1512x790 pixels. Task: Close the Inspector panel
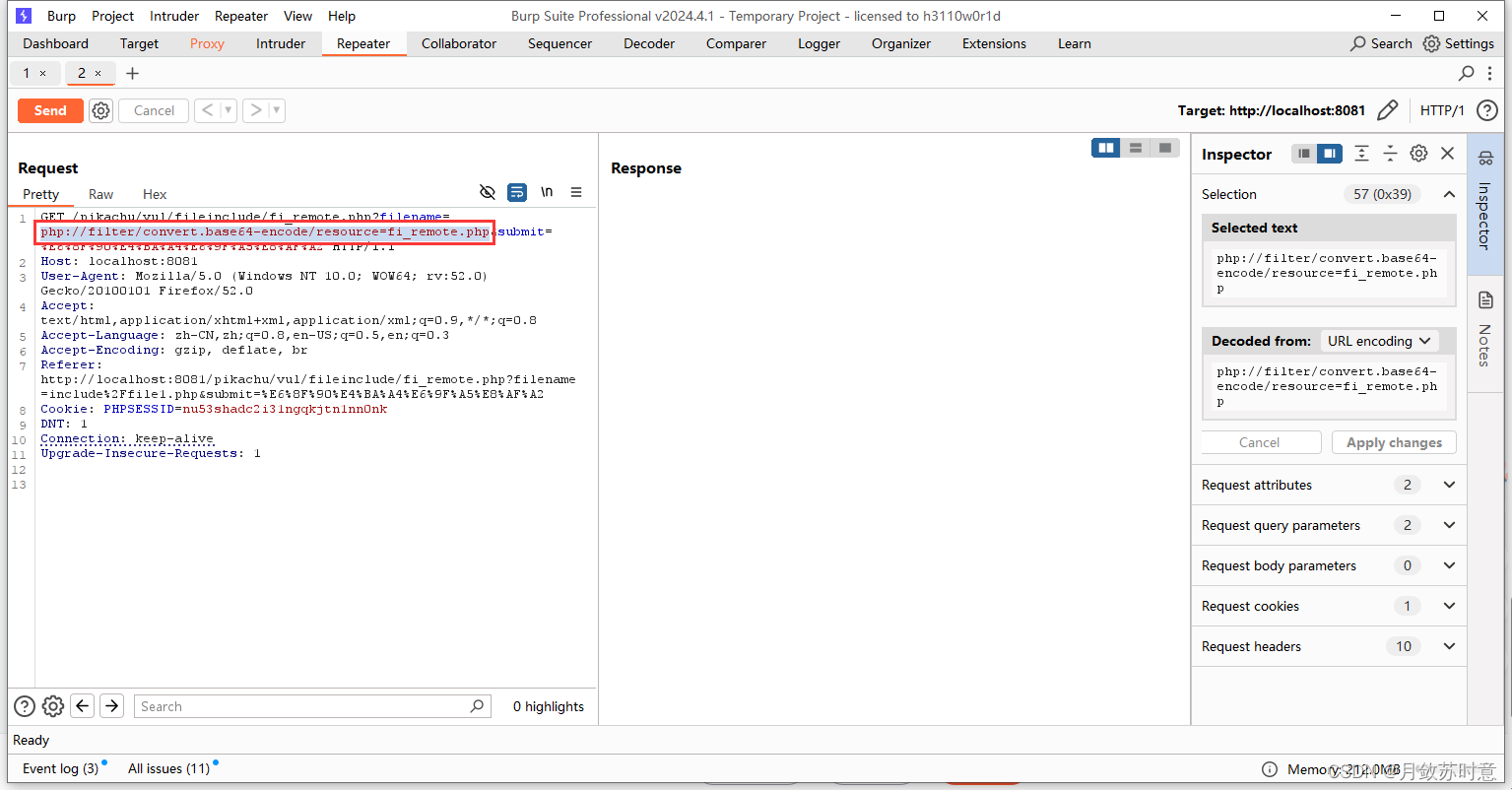pyautogui.click(x=1447, y=154)
